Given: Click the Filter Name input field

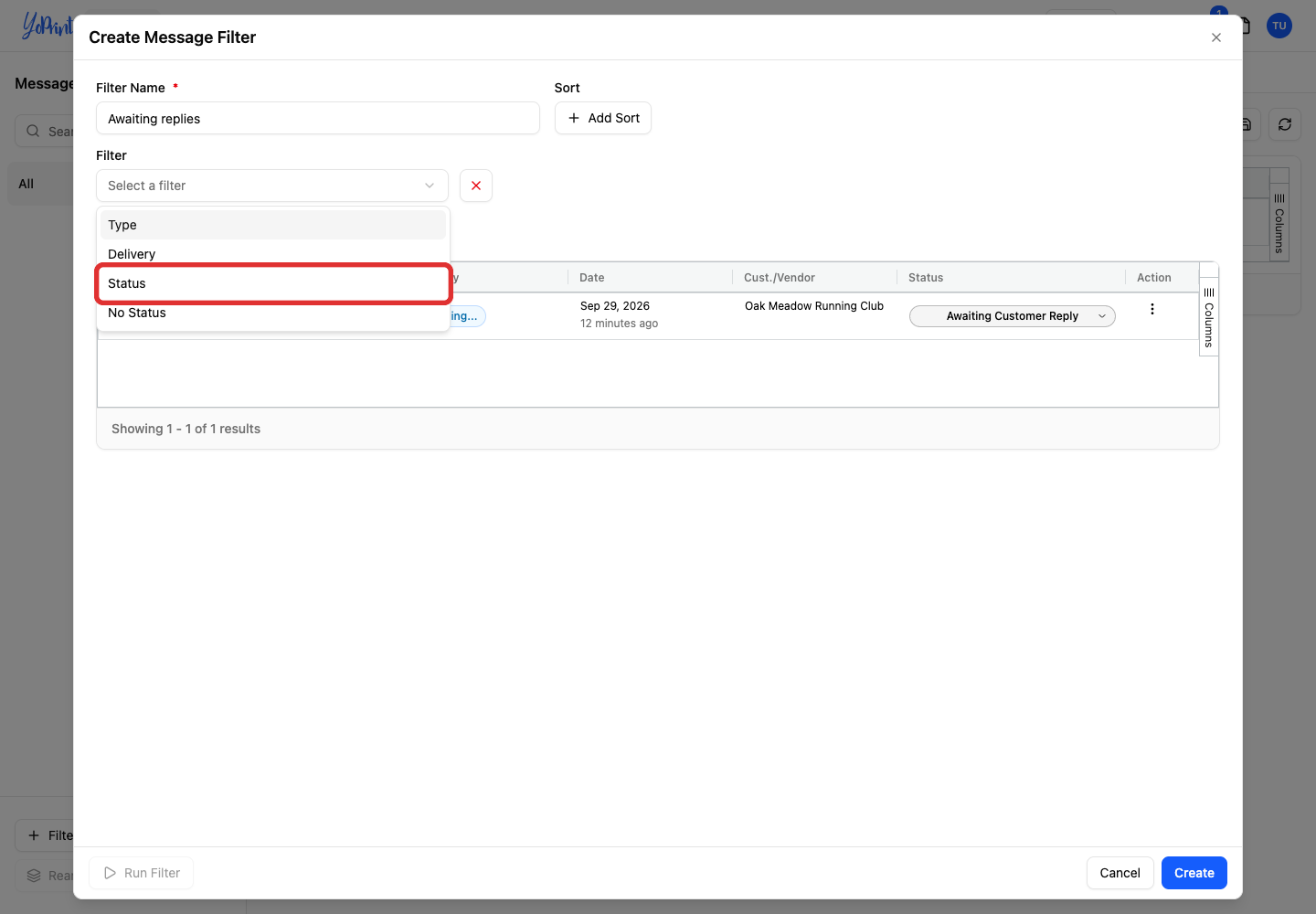Looking at the screenshot, I should point(318,118).
